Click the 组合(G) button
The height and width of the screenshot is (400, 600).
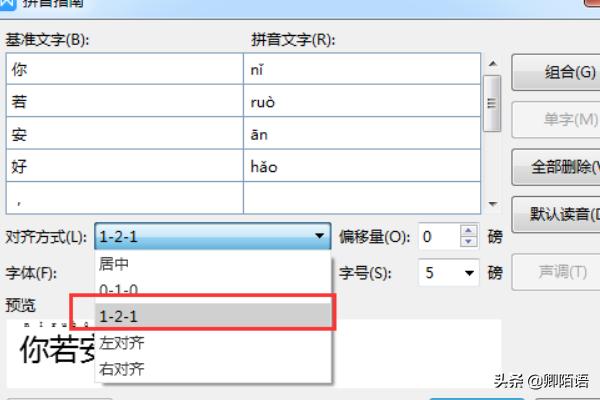(556, 72)
